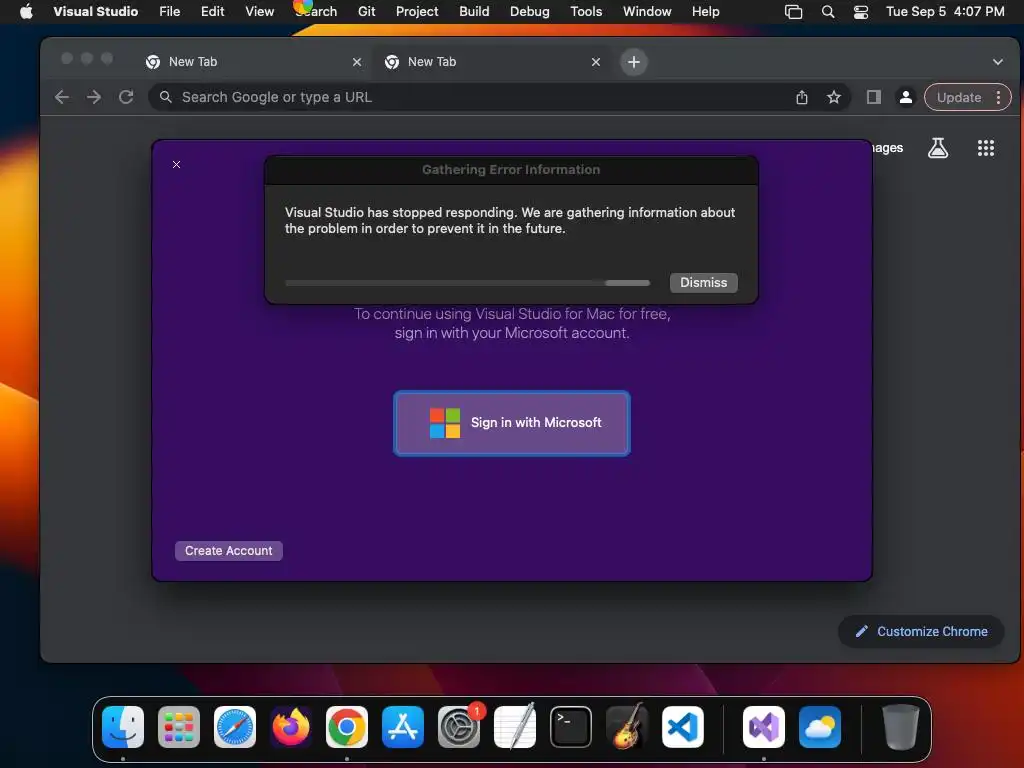Open a new tab with plus button
The width and height of the screenshot is (1024, 768).
tap(633, 62)
